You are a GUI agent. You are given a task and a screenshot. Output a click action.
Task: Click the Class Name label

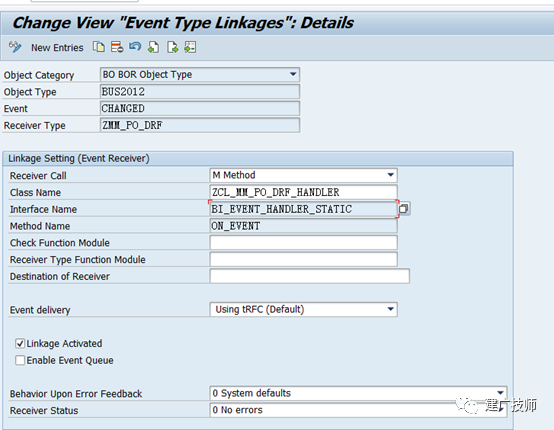pos(35,193)
